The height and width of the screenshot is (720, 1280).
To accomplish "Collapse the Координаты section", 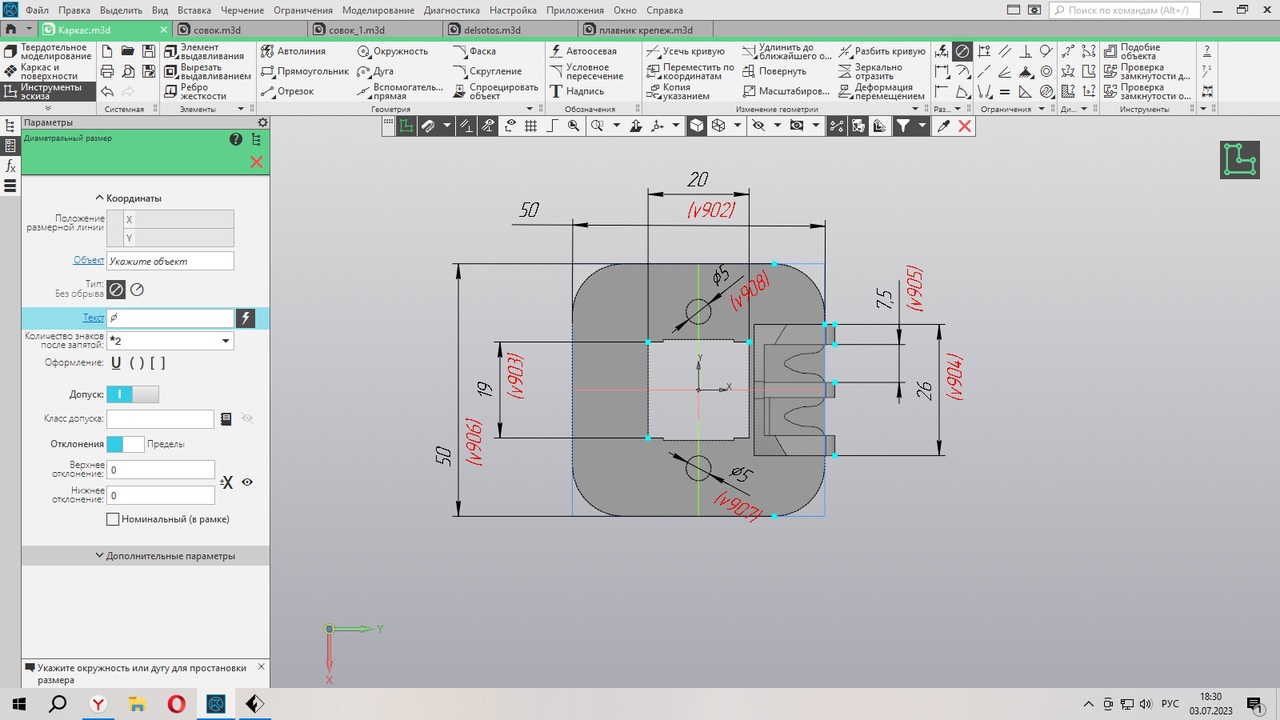I will click(x=128, y=198).
